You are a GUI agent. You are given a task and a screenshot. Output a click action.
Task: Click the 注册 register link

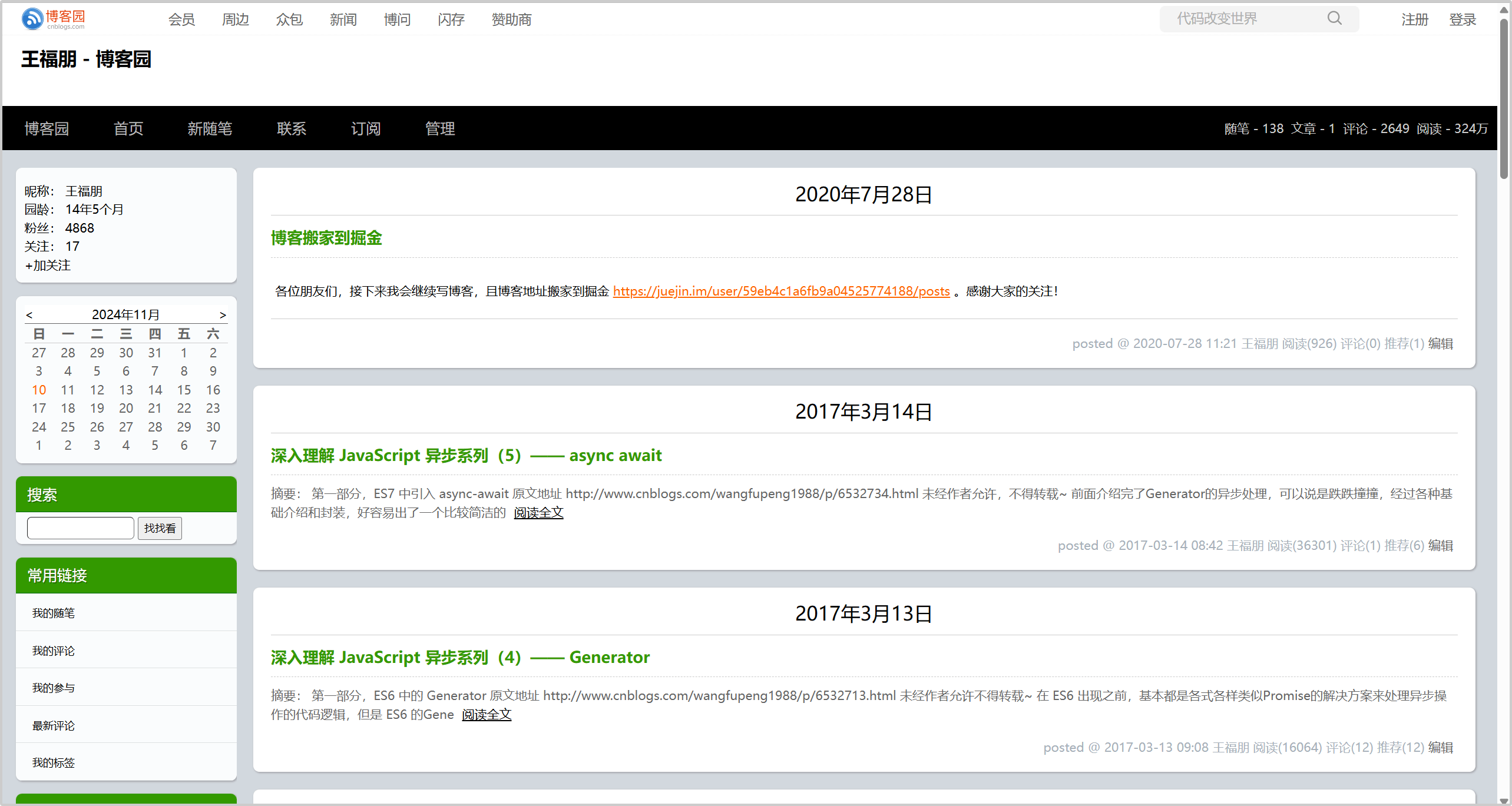click(1415, 19)
